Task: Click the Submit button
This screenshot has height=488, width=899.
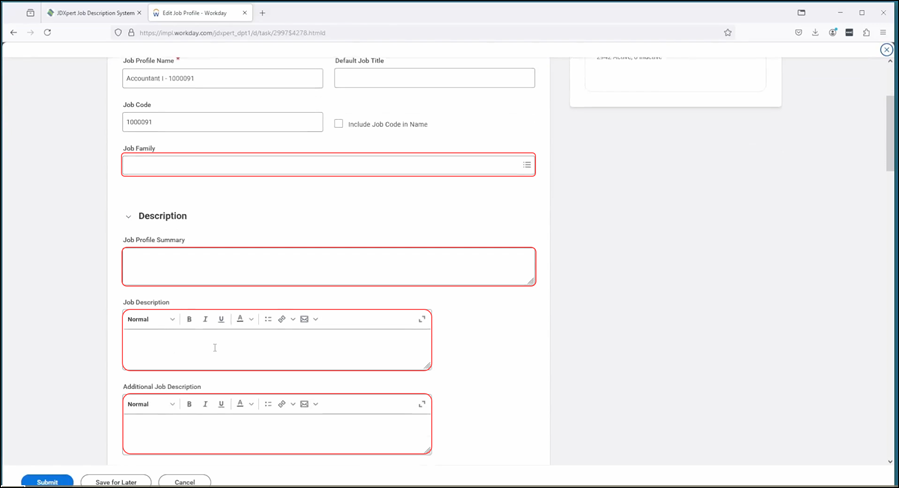Action: pos(47,482)
